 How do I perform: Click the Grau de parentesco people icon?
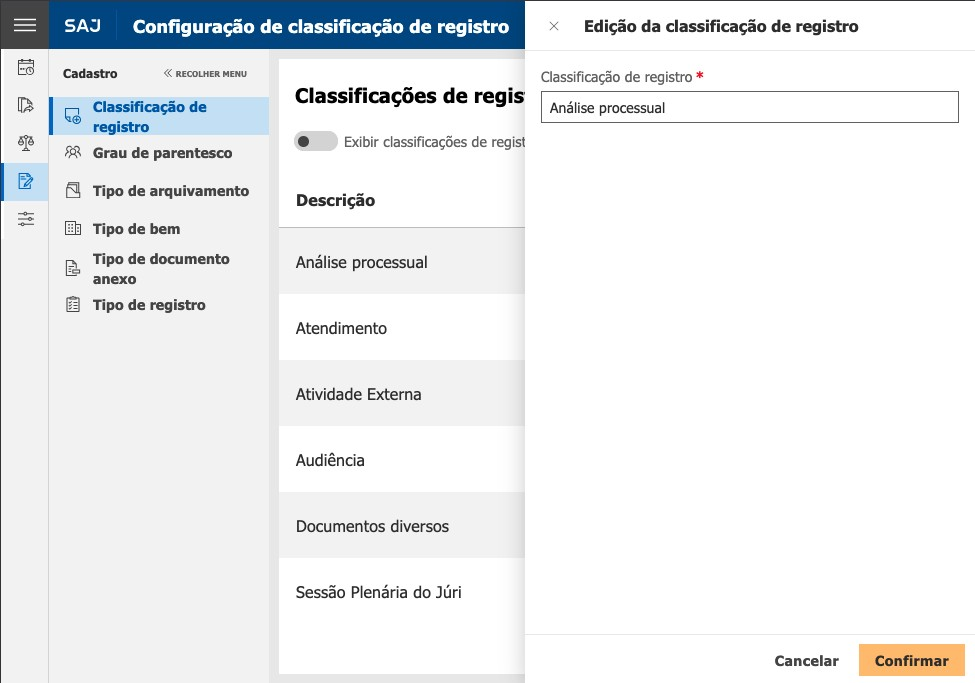tap(73, 152)
